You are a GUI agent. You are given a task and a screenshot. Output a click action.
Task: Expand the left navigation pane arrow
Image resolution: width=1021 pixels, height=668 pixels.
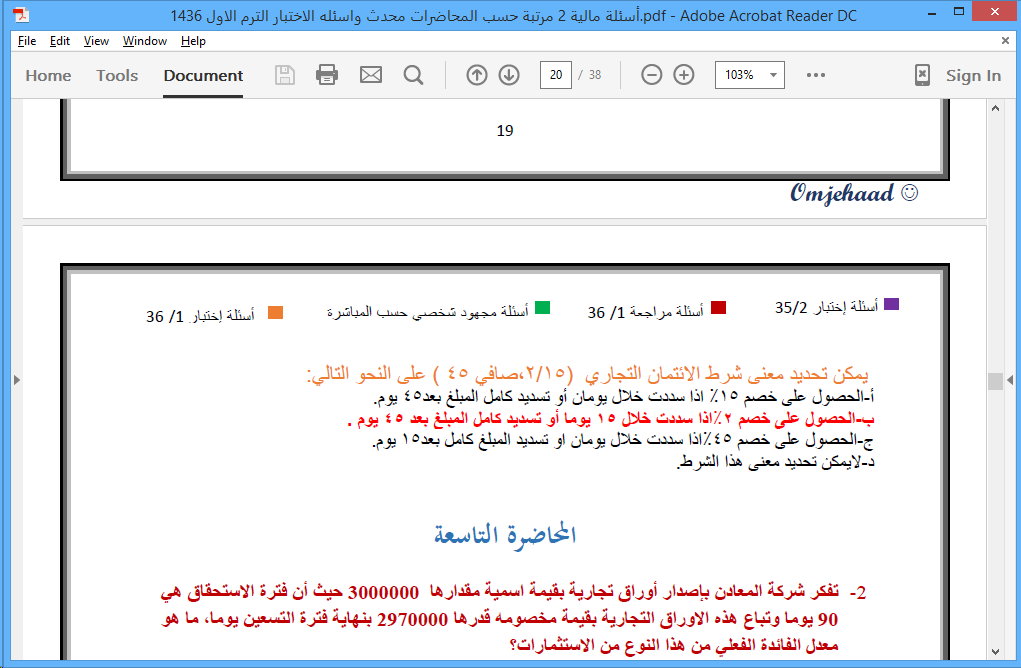pos(17,380)
